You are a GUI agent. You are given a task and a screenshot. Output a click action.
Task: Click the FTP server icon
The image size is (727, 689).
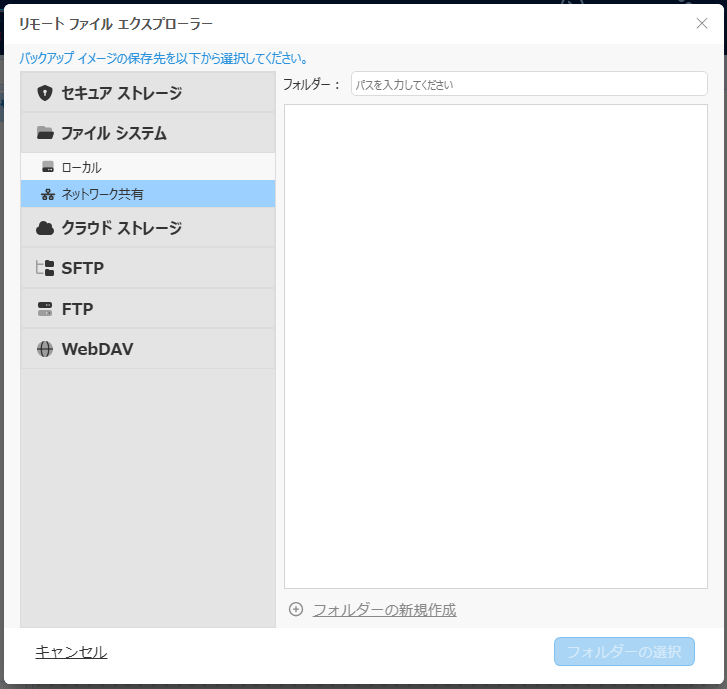[x=45, y=309]
